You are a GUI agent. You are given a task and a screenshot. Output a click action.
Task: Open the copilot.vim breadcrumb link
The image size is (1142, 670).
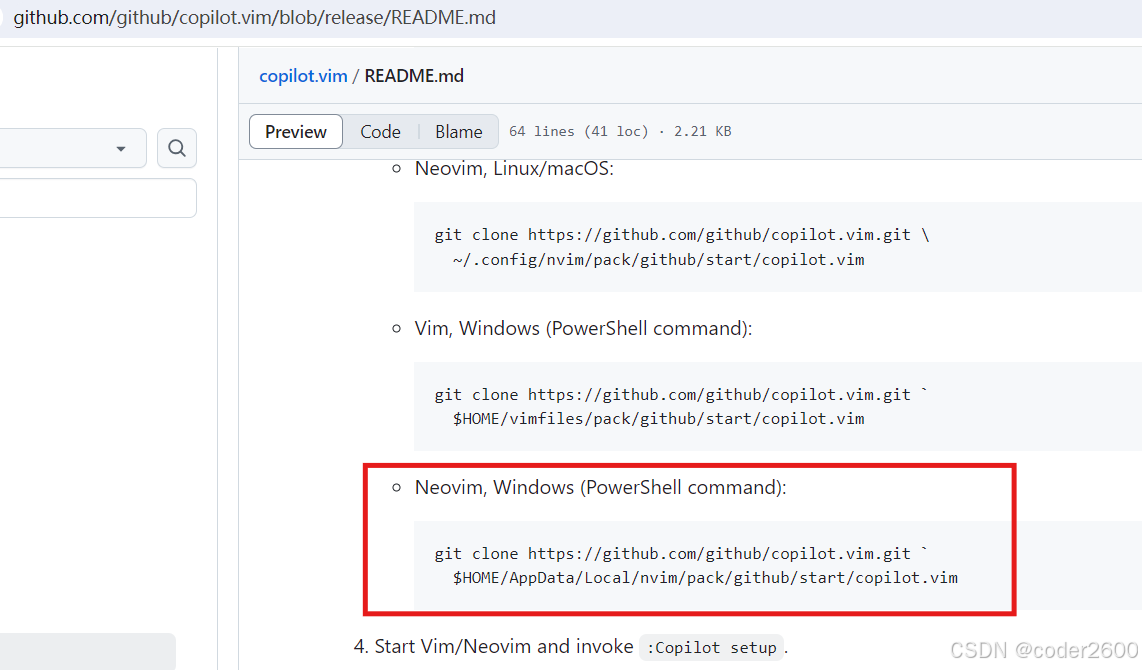(x=303, y=76)
